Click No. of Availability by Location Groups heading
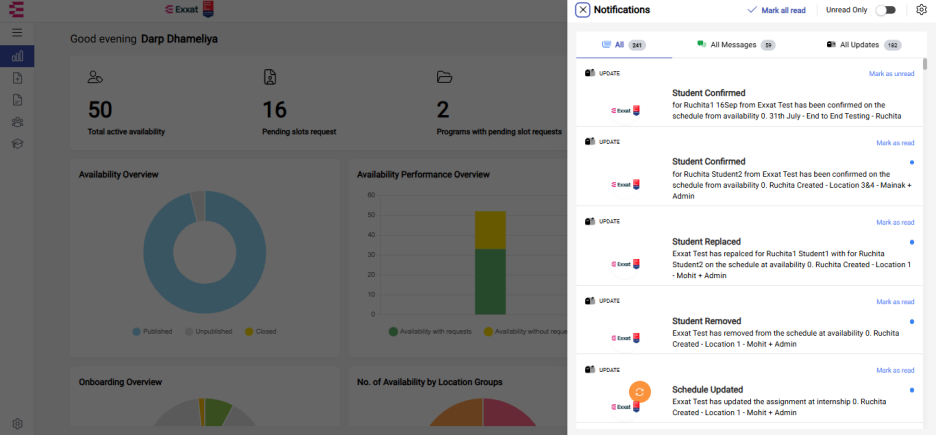This screenshot has width=936, height=435. click(x=430, y=382)
